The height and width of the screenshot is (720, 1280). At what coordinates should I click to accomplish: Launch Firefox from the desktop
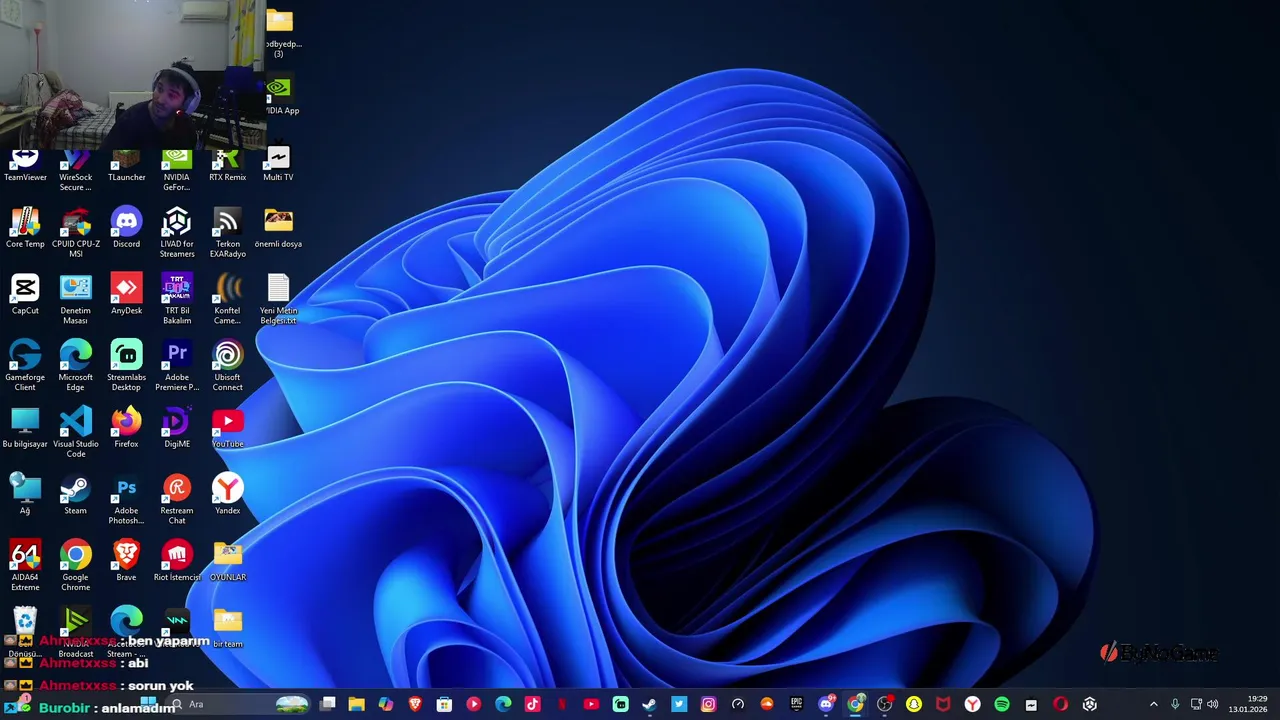(126, 428)
